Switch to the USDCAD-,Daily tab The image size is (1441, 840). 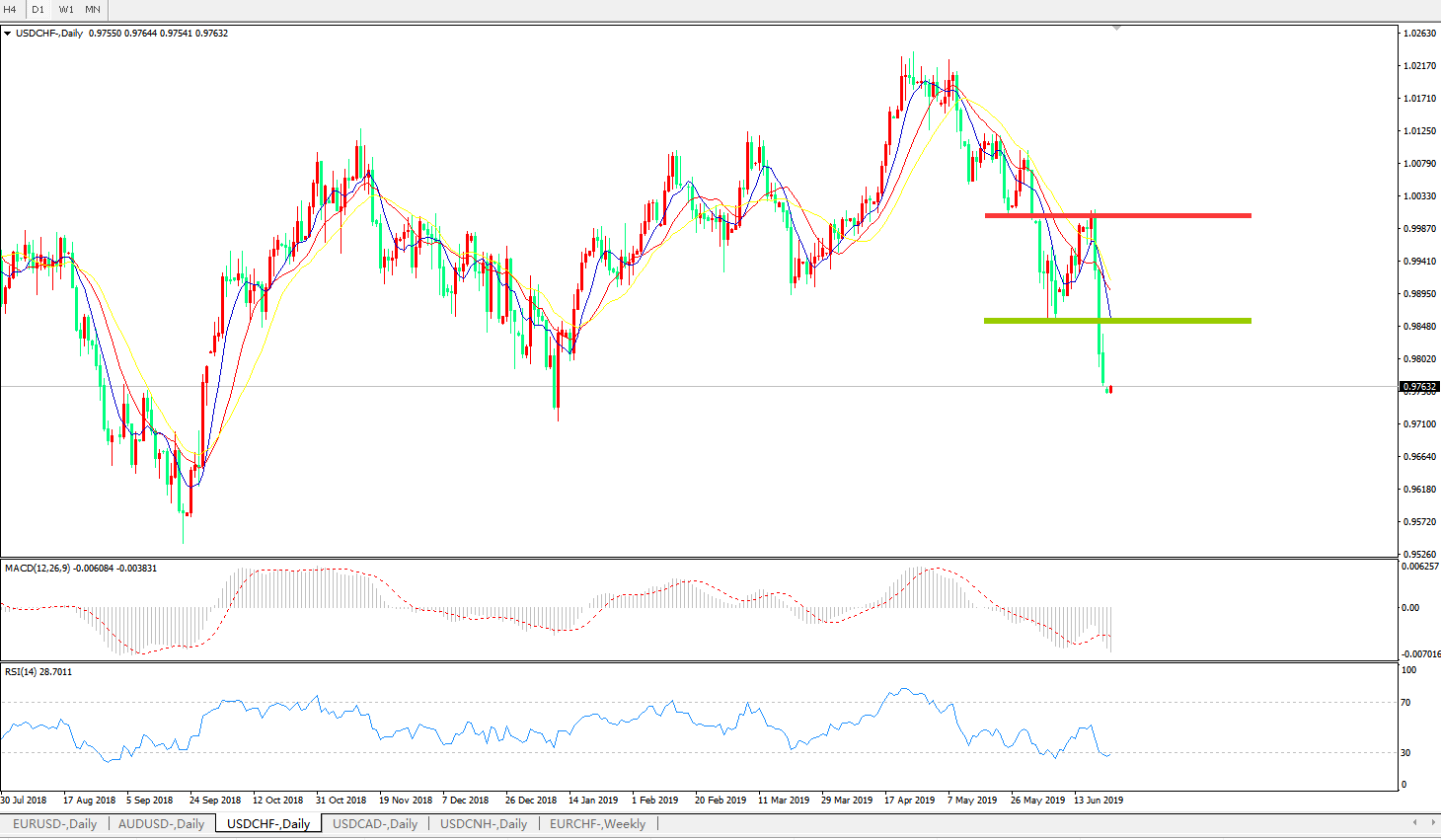click(375, 824)
